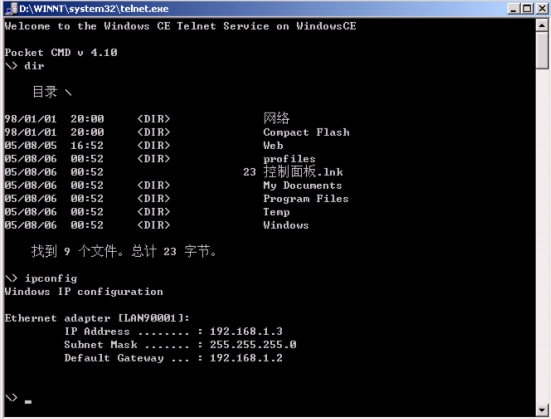Viewport: 551px width, 419px height.
Task: Click the Pocket CMD v 4.10 line
Action: click(x=61, y=52)
